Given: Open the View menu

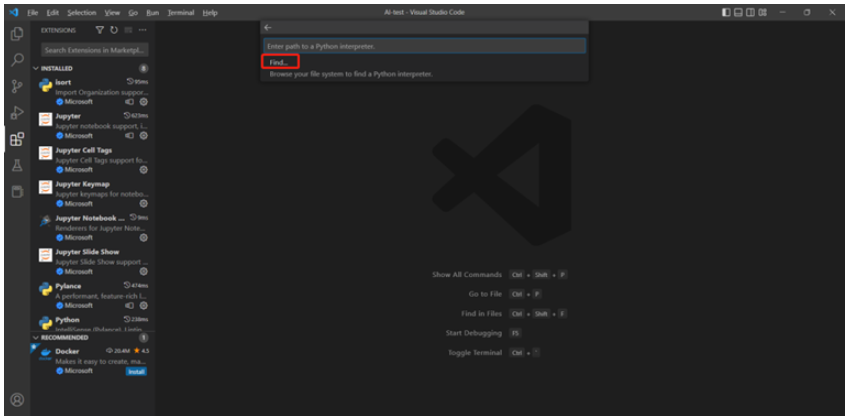Looking at the screenshot, I should [x=112, y=12].
